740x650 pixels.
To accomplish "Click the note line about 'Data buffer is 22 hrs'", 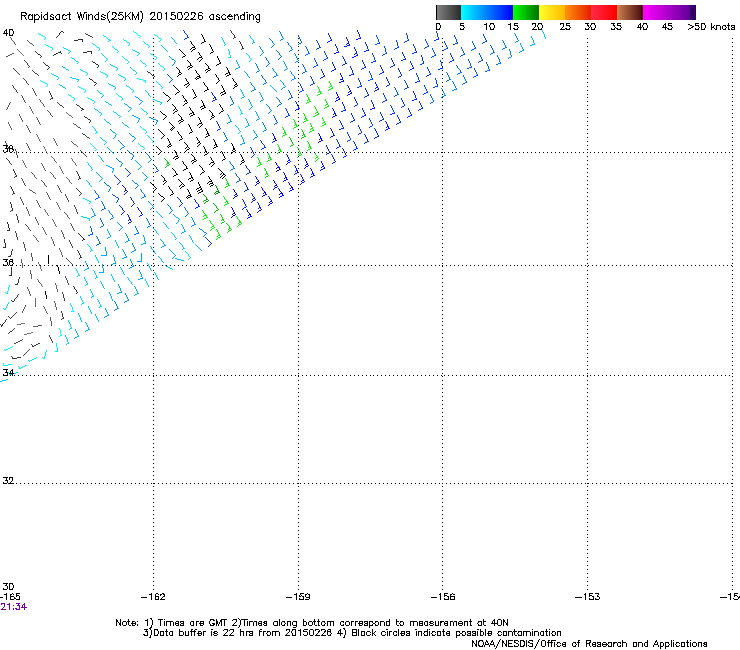I will pos(352,633).
